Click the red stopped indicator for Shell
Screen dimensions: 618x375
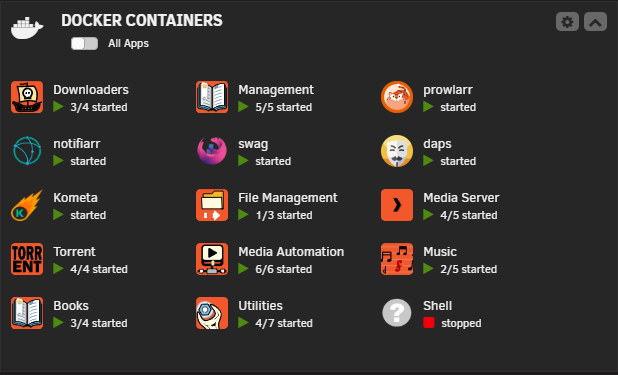[429, 323]
